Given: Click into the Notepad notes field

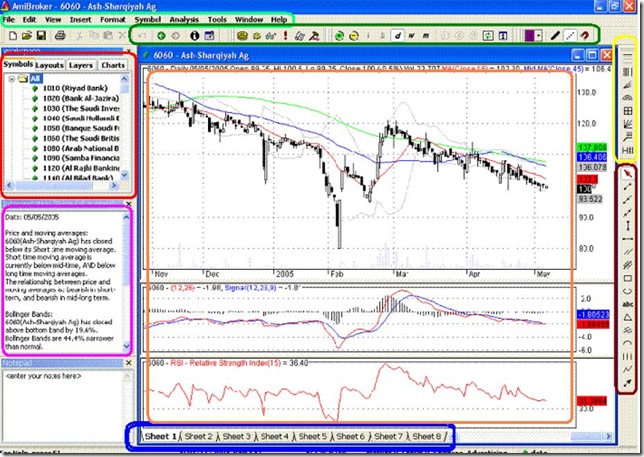Looking at the screenshot, I should coord(64,406).
